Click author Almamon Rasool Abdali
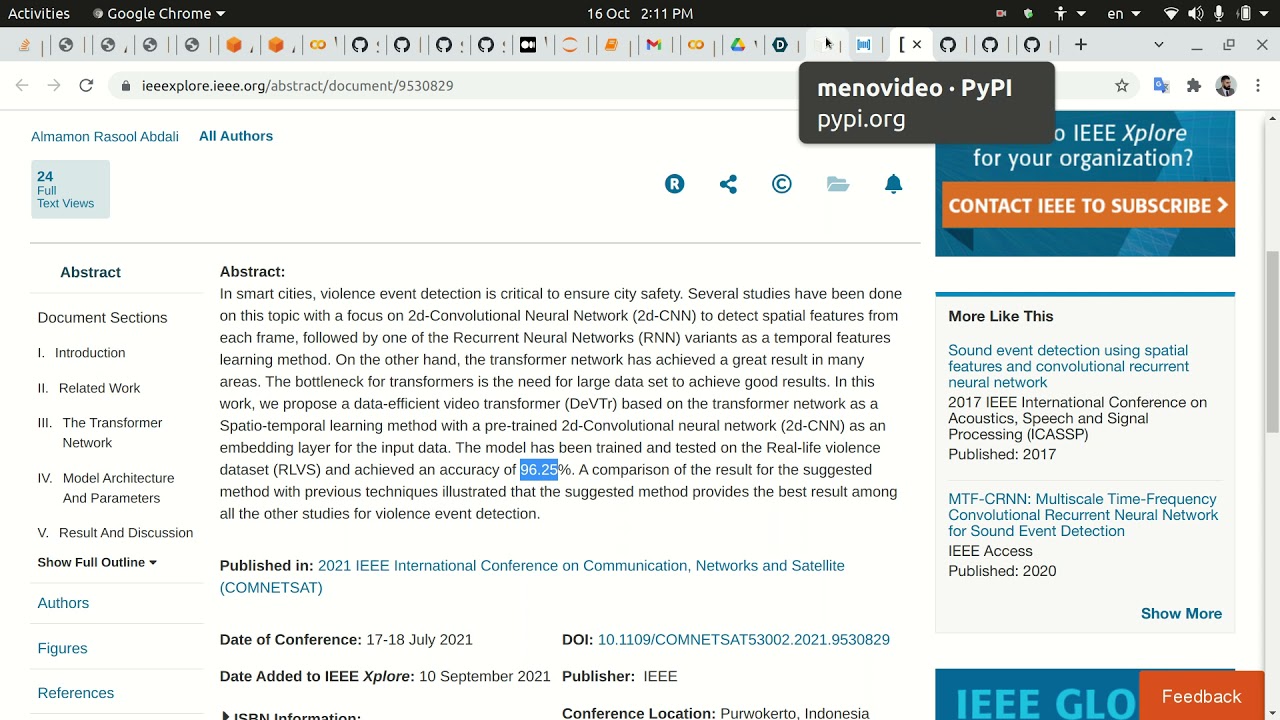Screen dimensions: 1280x720 click(x=105, y=137)
